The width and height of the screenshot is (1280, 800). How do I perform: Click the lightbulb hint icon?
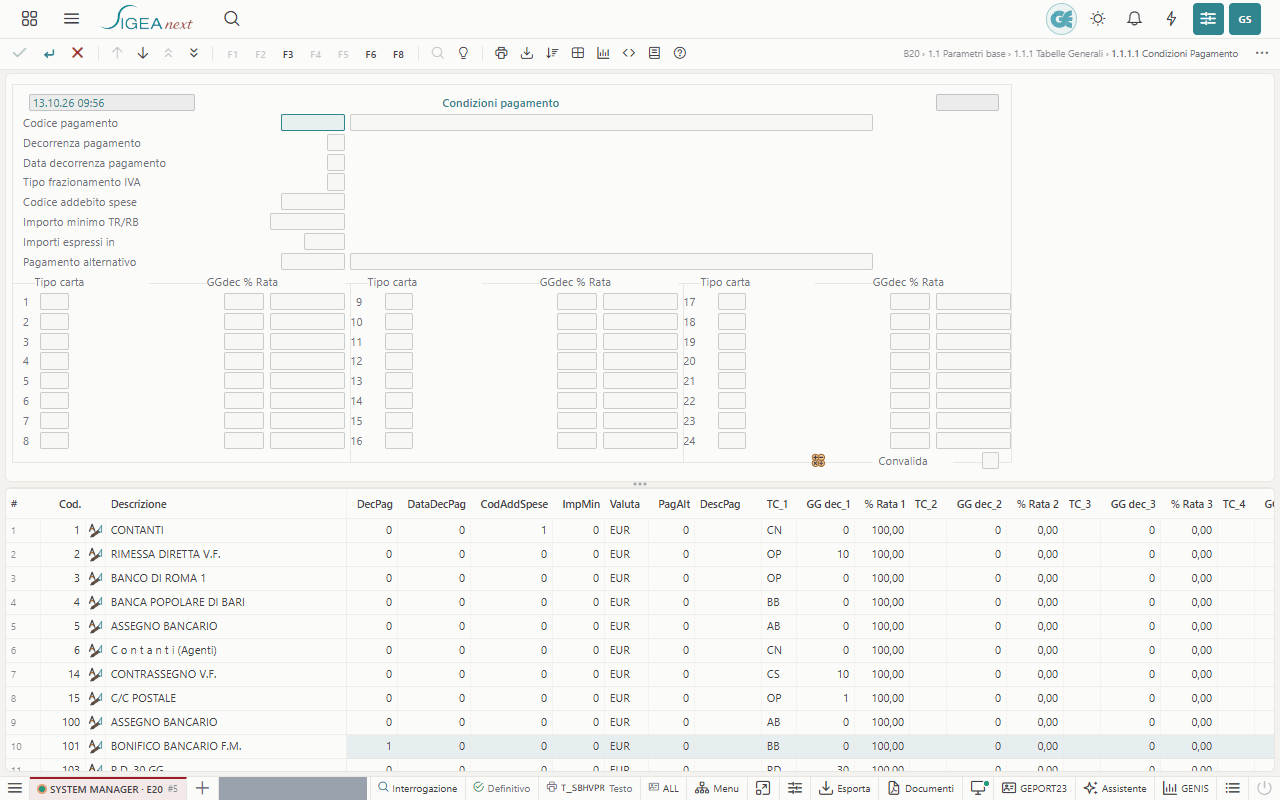click(x=463, y=53)
